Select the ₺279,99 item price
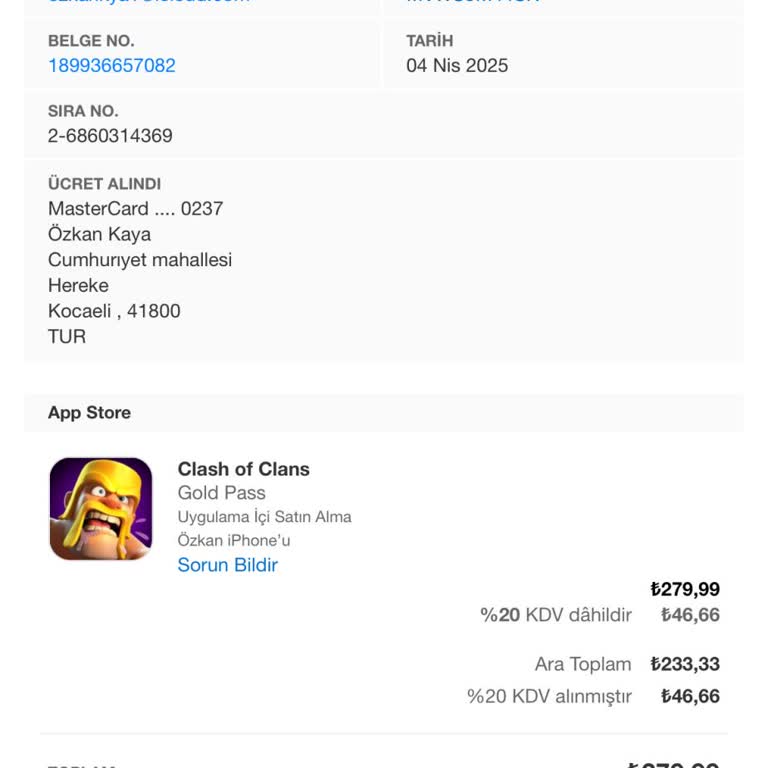Image resolution: width=768 pixels, height=768 pixels. (x=685, y=589)
